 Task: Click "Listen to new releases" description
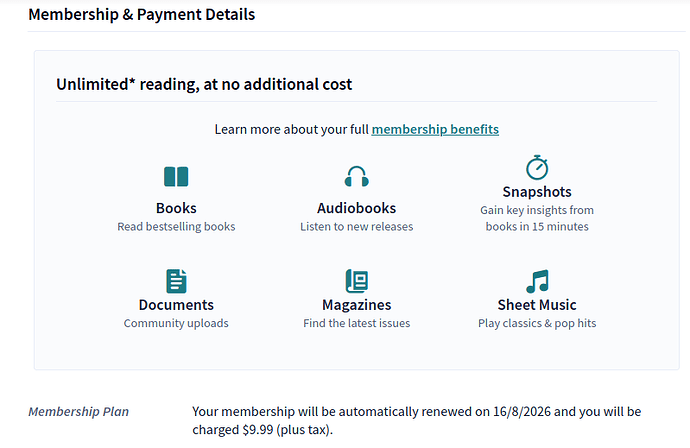coord(356,227)
